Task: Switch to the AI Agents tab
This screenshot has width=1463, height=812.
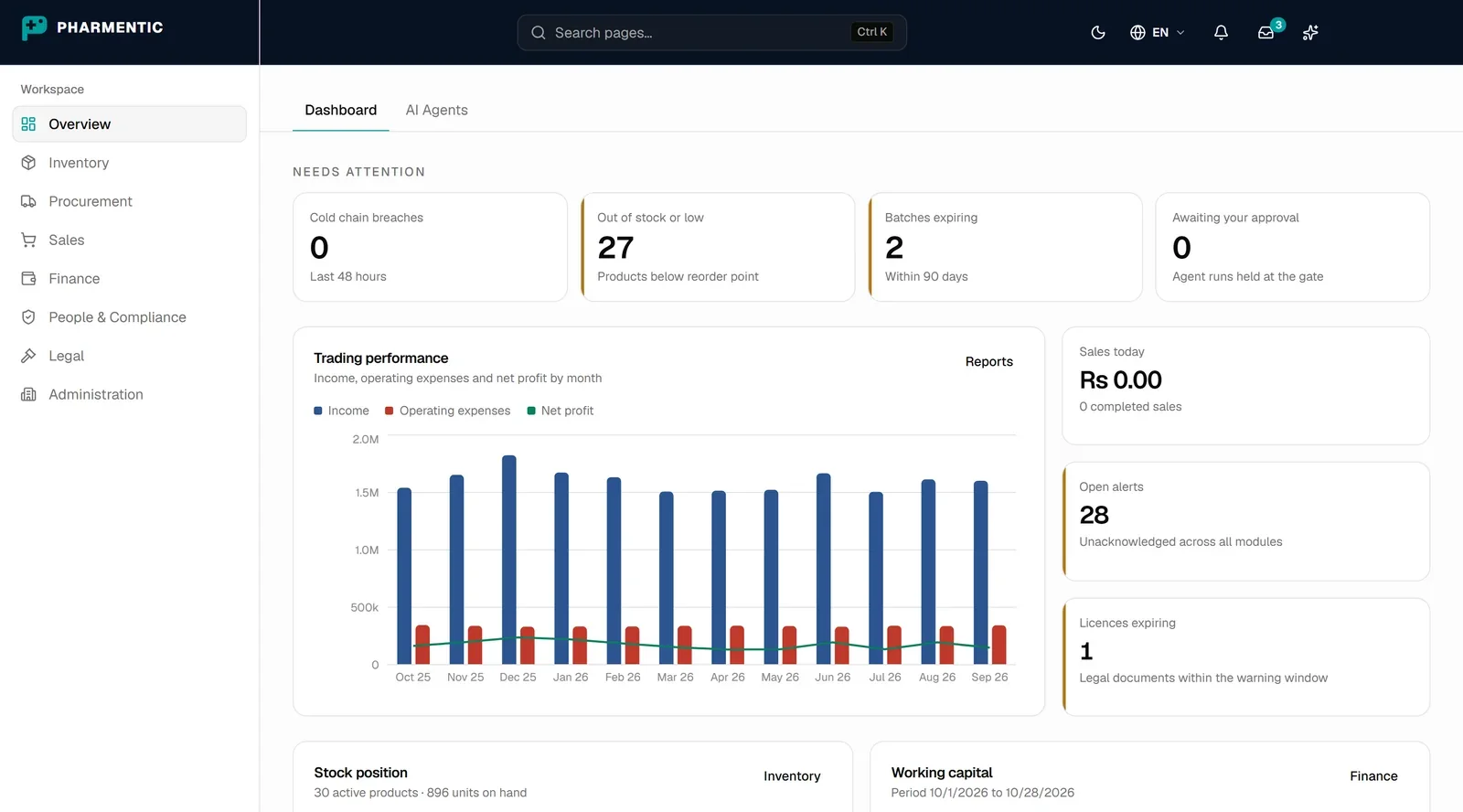Action: click(x=437, y=110)
